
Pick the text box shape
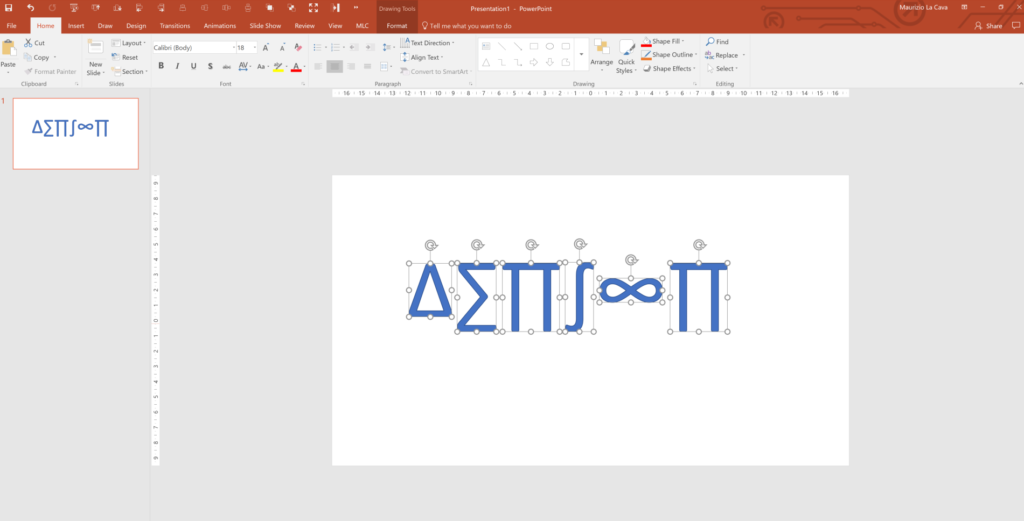pyautogui.click(x=486, y=46)
